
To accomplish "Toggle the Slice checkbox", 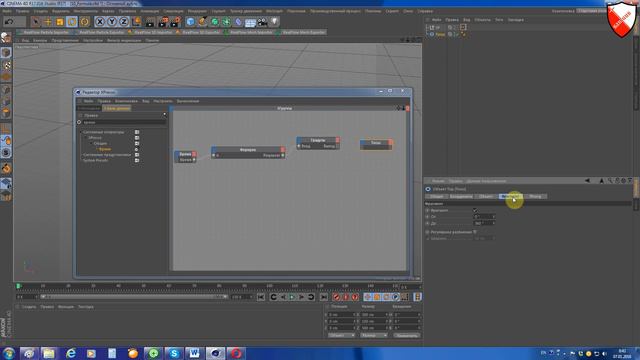I will point(475,210).
